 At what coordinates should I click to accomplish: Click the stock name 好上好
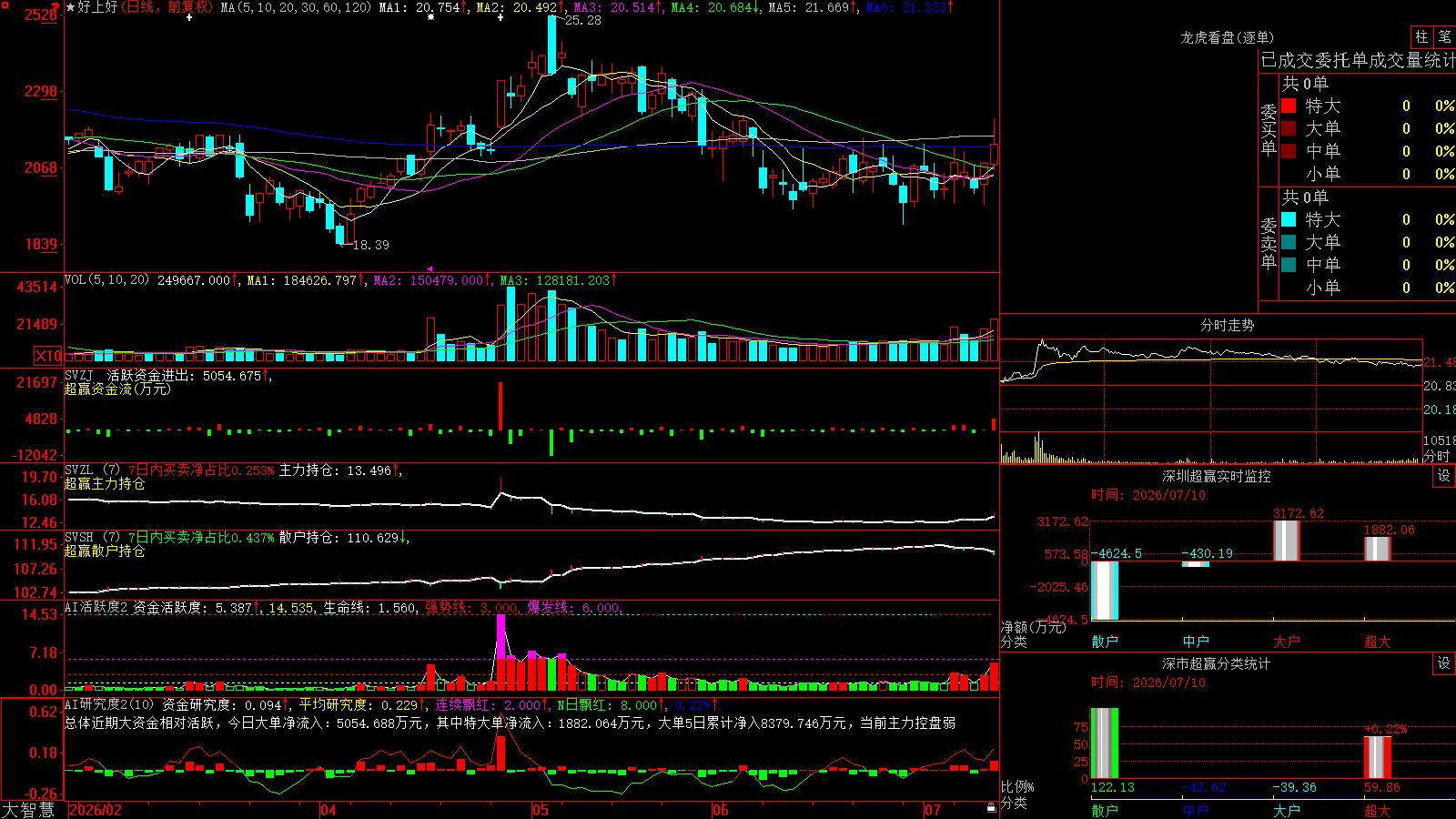coord(98,7)
